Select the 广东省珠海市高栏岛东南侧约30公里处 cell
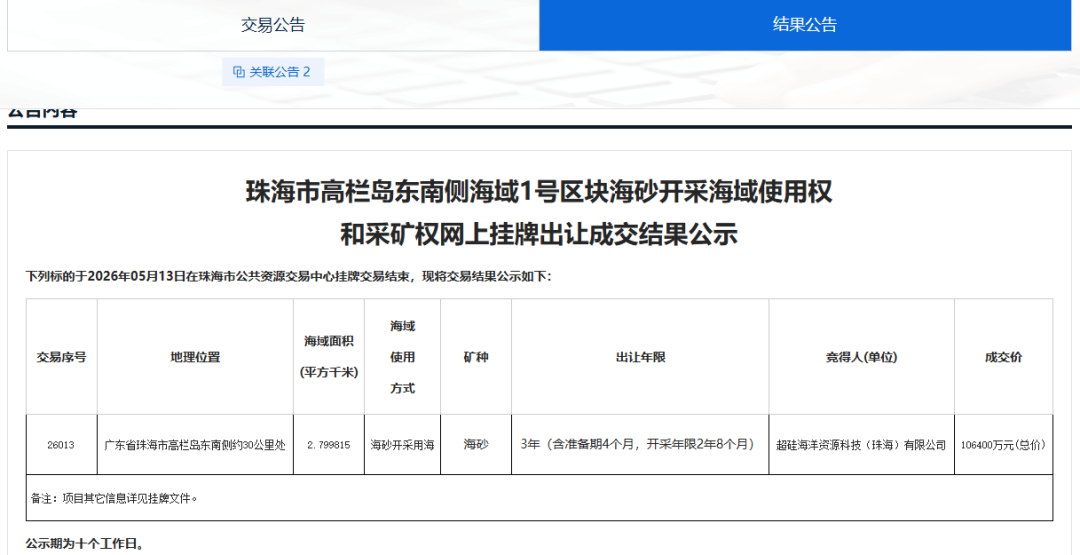Screen dimensions: 1080x555 pos(195,445)
